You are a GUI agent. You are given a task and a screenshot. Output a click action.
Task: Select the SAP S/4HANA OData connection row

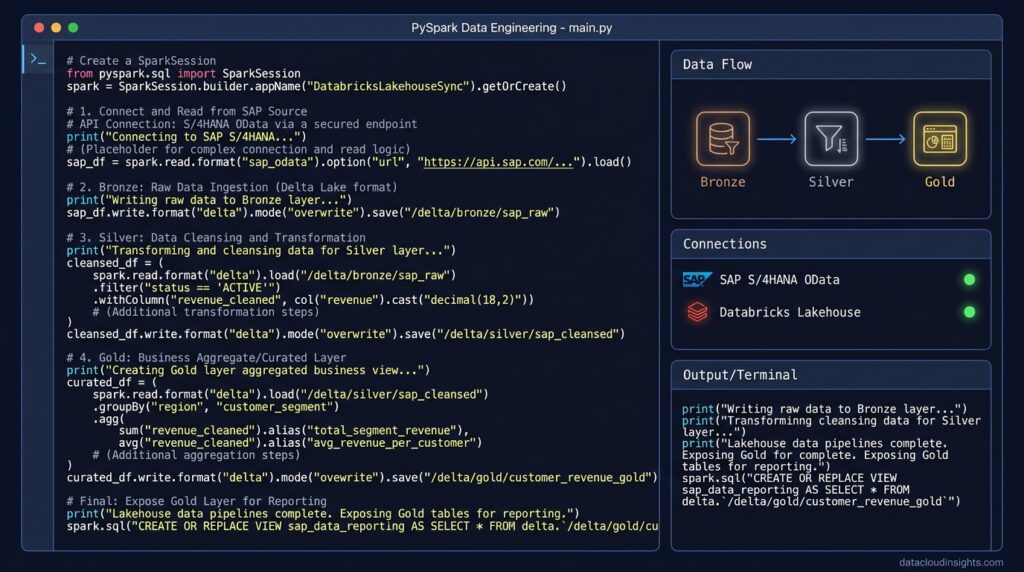[x=829, y=279]
